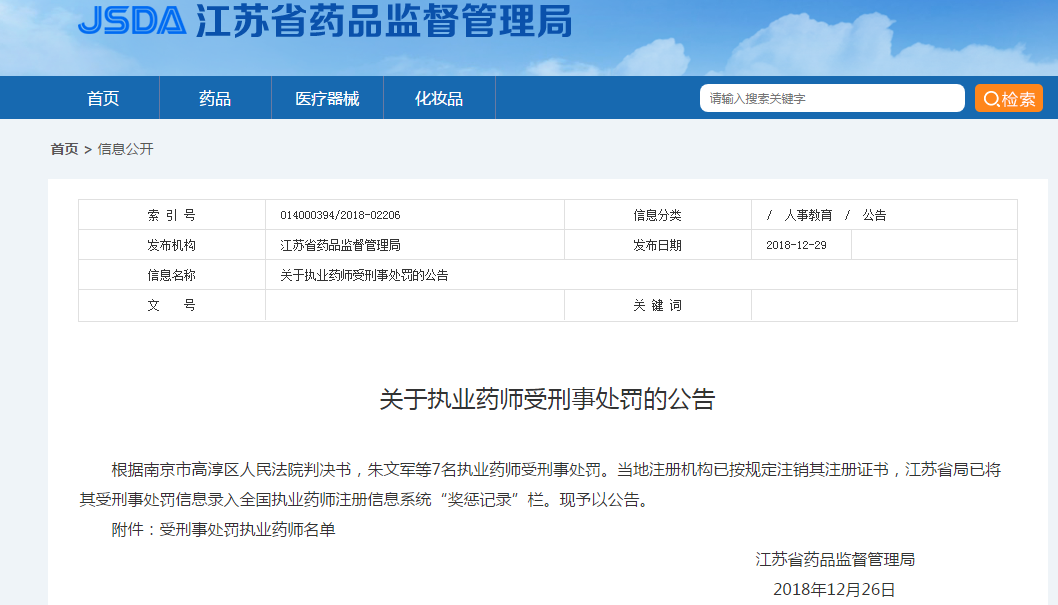The width and height of the screenshot is (1058, 605).
Task: Click the date 2018年12月26日
Action: pyautogui.click(x=834, y=589)
